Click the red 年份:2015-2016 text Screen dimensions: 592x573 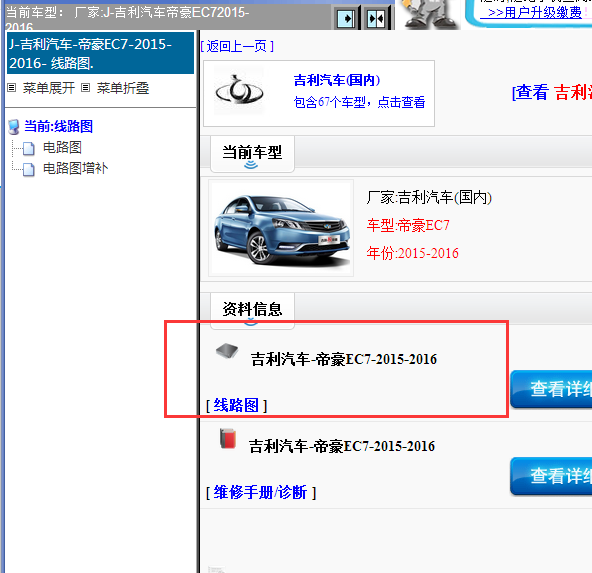pyautogui.click(x=413, y=253)
